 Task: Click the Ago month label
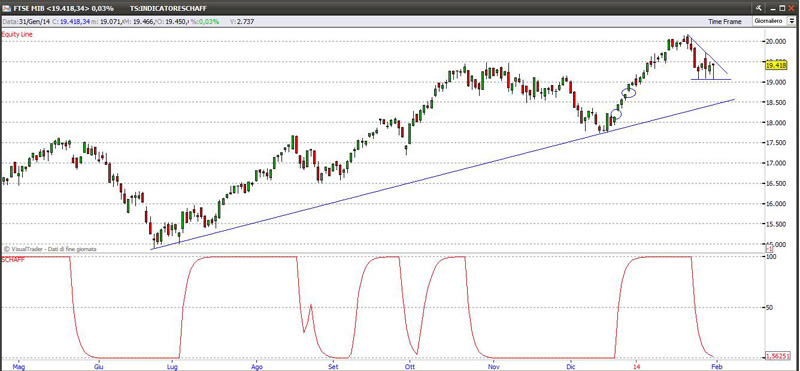pyautogui.click(x=257, y=366)
